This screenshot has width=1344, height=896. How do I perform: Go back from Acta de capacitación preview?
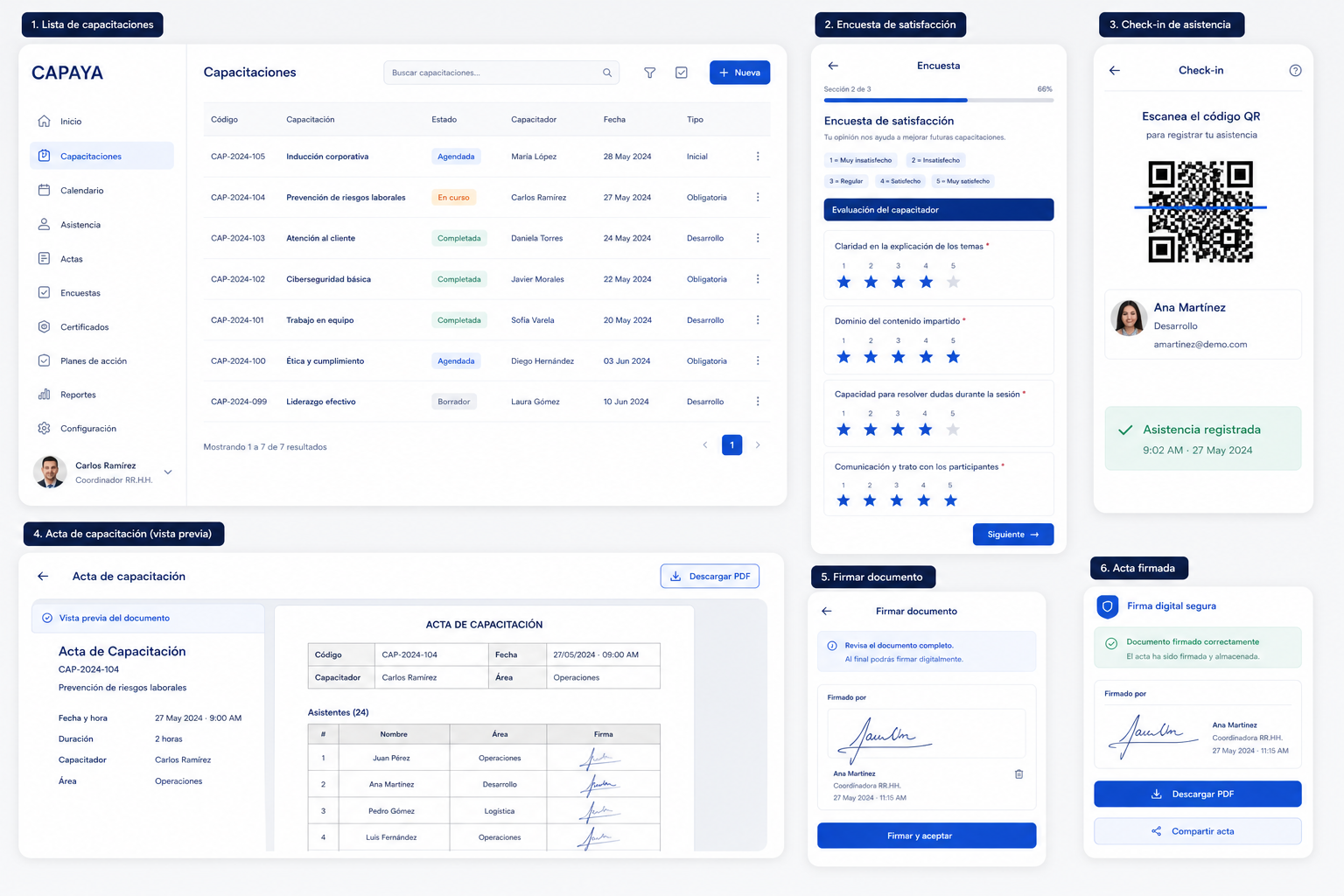click(43, 577)
